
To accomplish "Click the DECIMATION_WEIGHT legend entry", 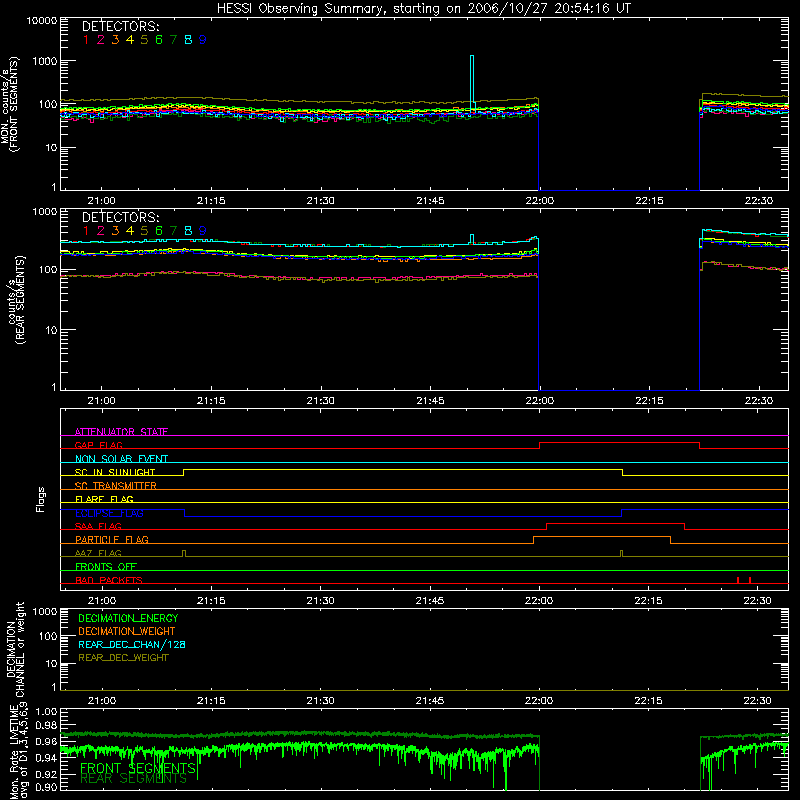I will 127,631.
